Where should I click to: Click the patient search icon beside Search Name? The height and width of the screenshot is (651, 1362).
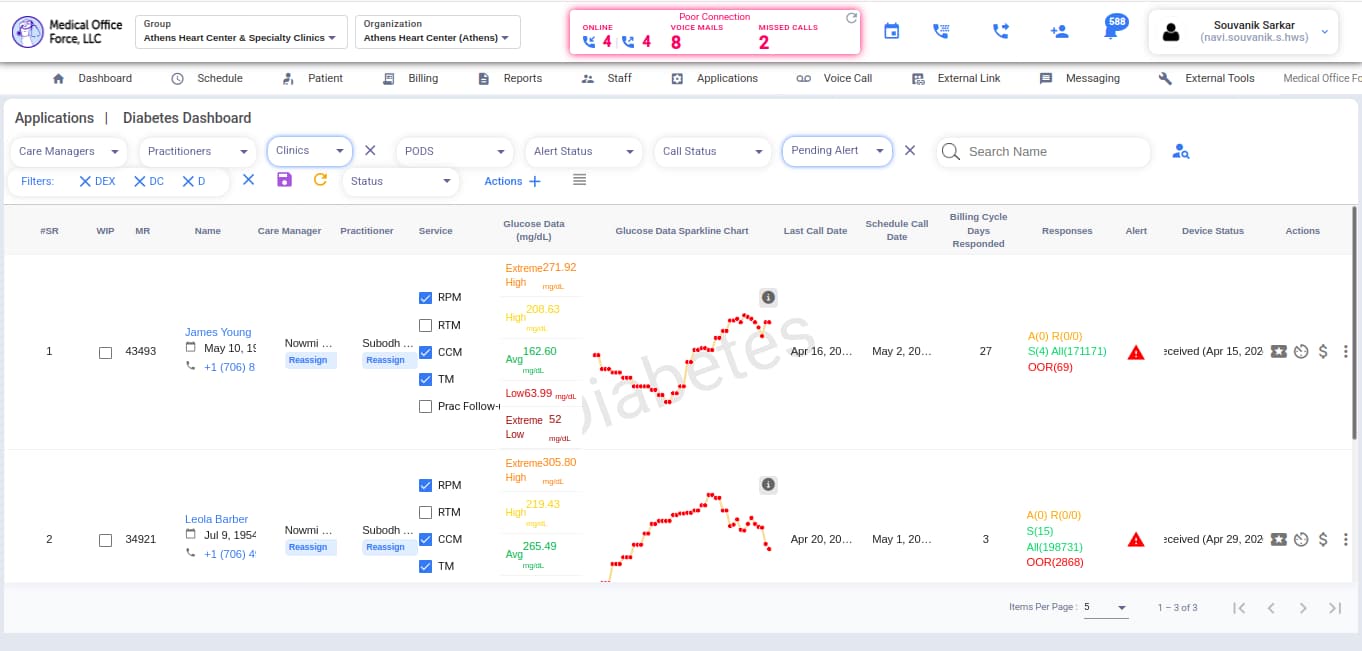(1181, 152)
